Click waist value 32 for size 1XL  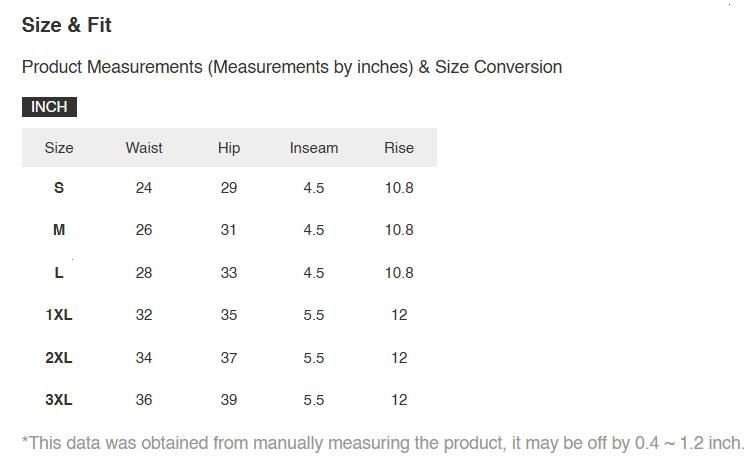click(x=144, y=315)
